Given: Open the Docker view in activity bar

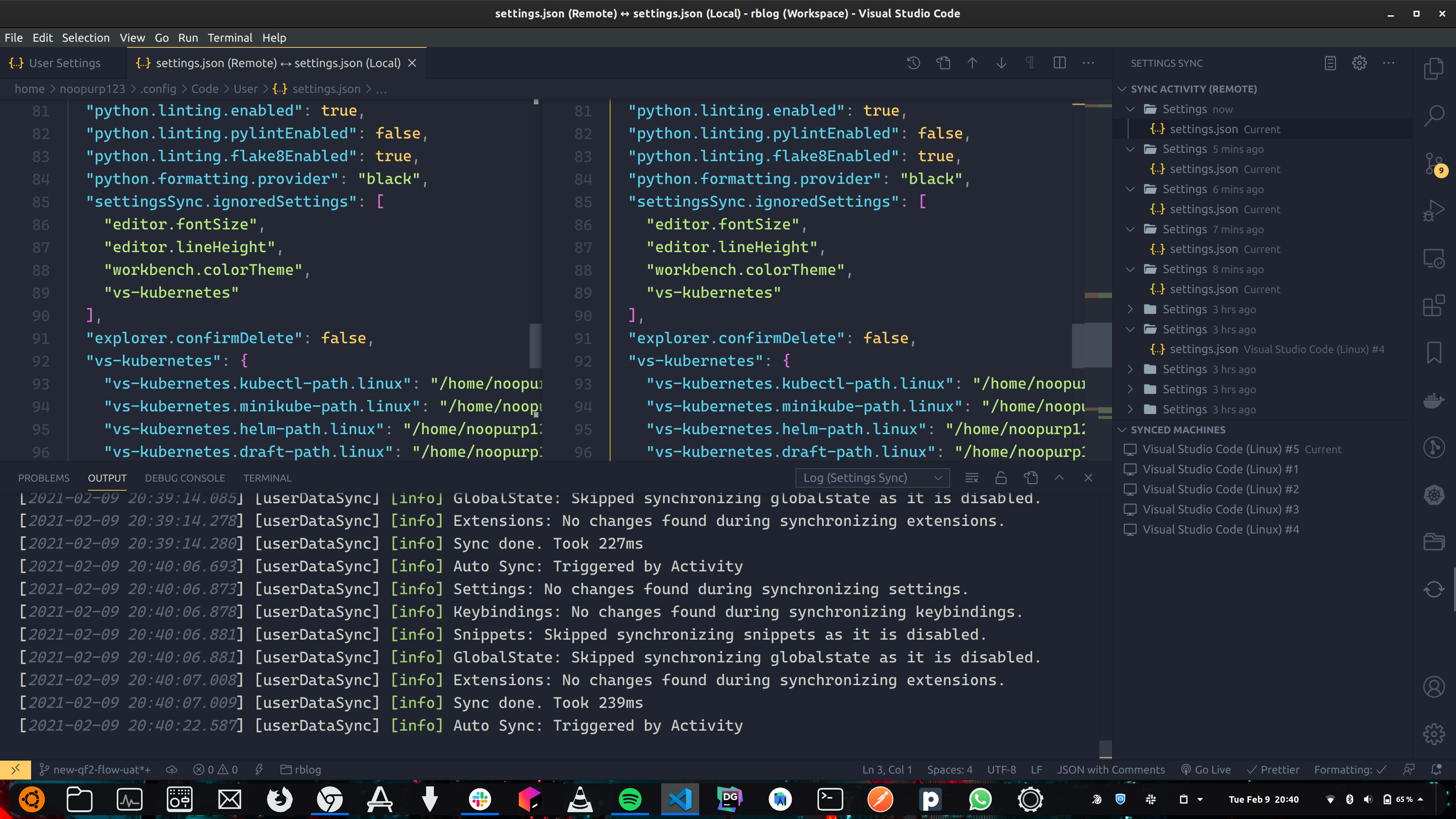Looking at the screenshot, I should (1433, 401).
